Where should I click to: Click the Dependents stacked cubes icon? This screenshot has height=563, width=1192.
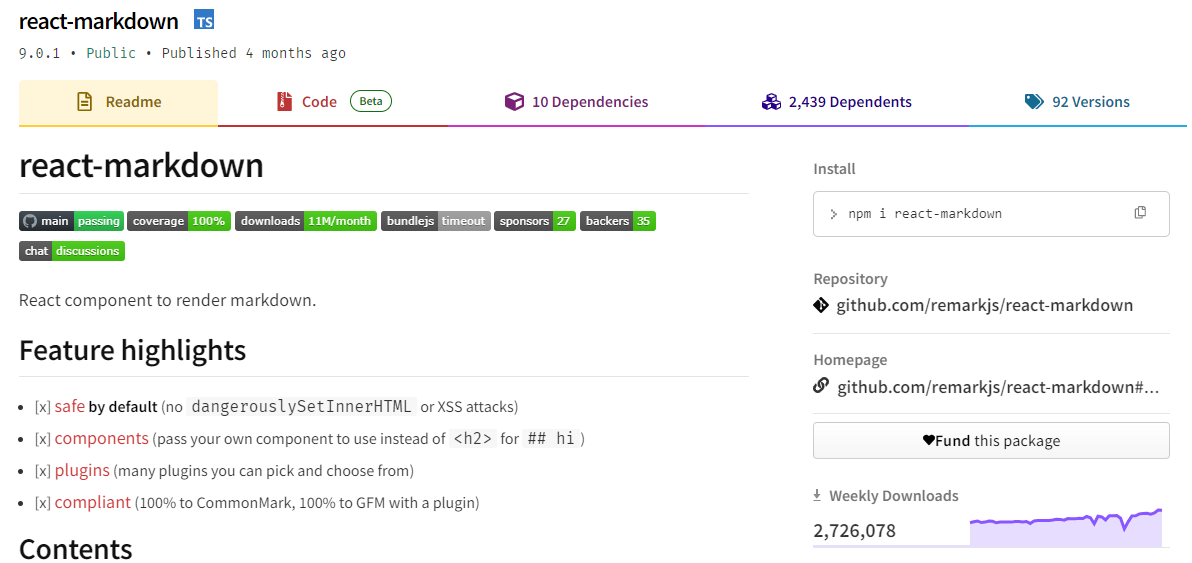pos(772,102)
